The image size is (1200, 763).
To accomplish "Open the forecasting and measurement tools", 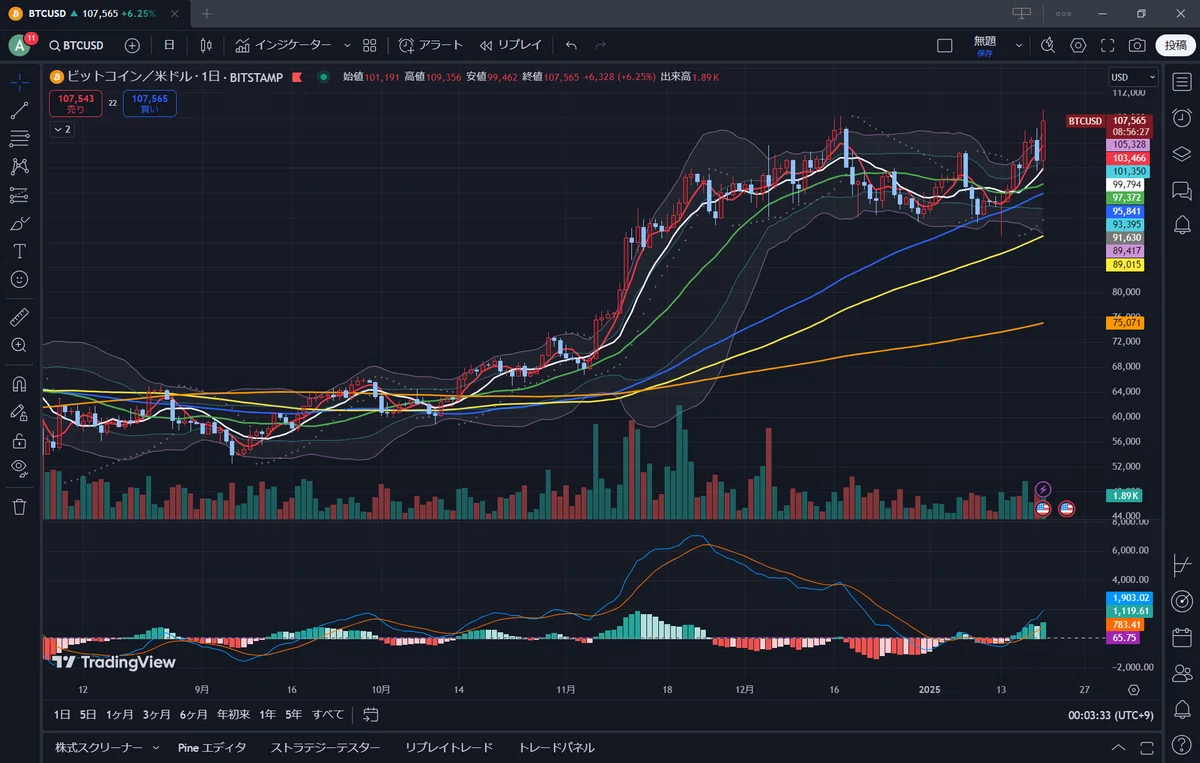I will pos(19,195).
